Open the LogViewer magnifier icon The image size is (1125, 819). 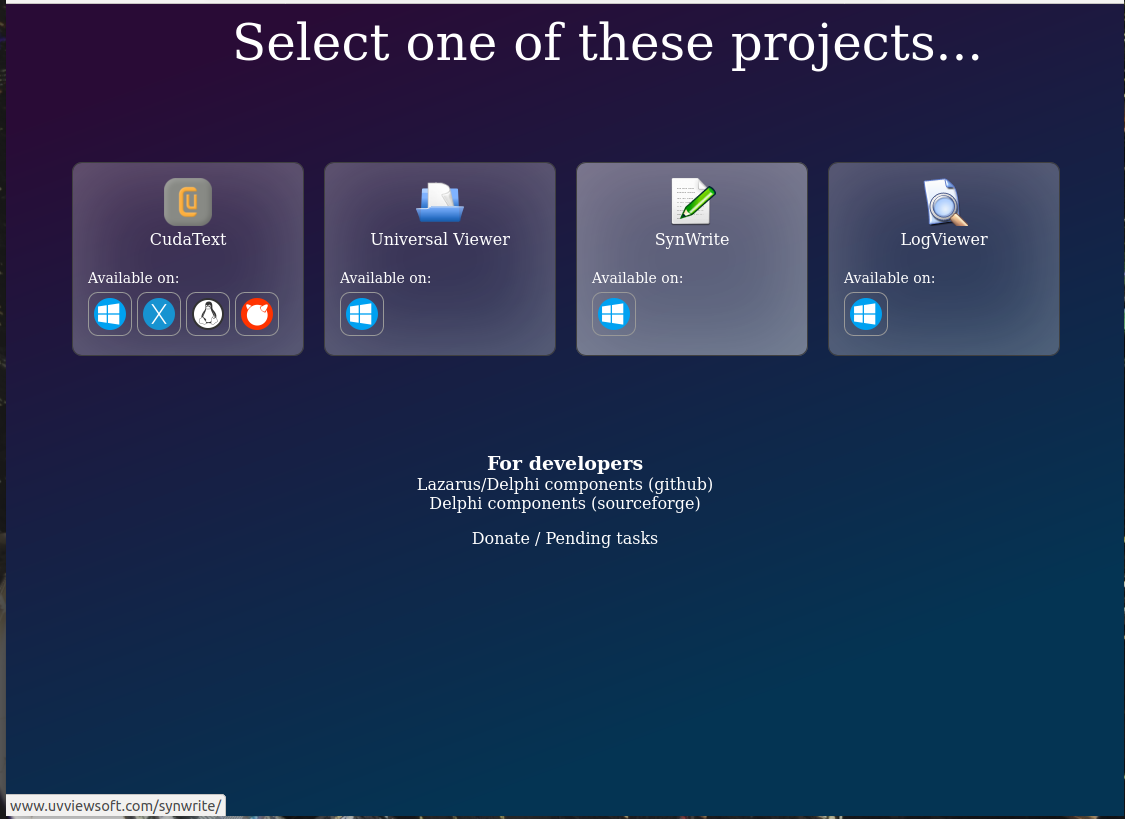point(944,202)
